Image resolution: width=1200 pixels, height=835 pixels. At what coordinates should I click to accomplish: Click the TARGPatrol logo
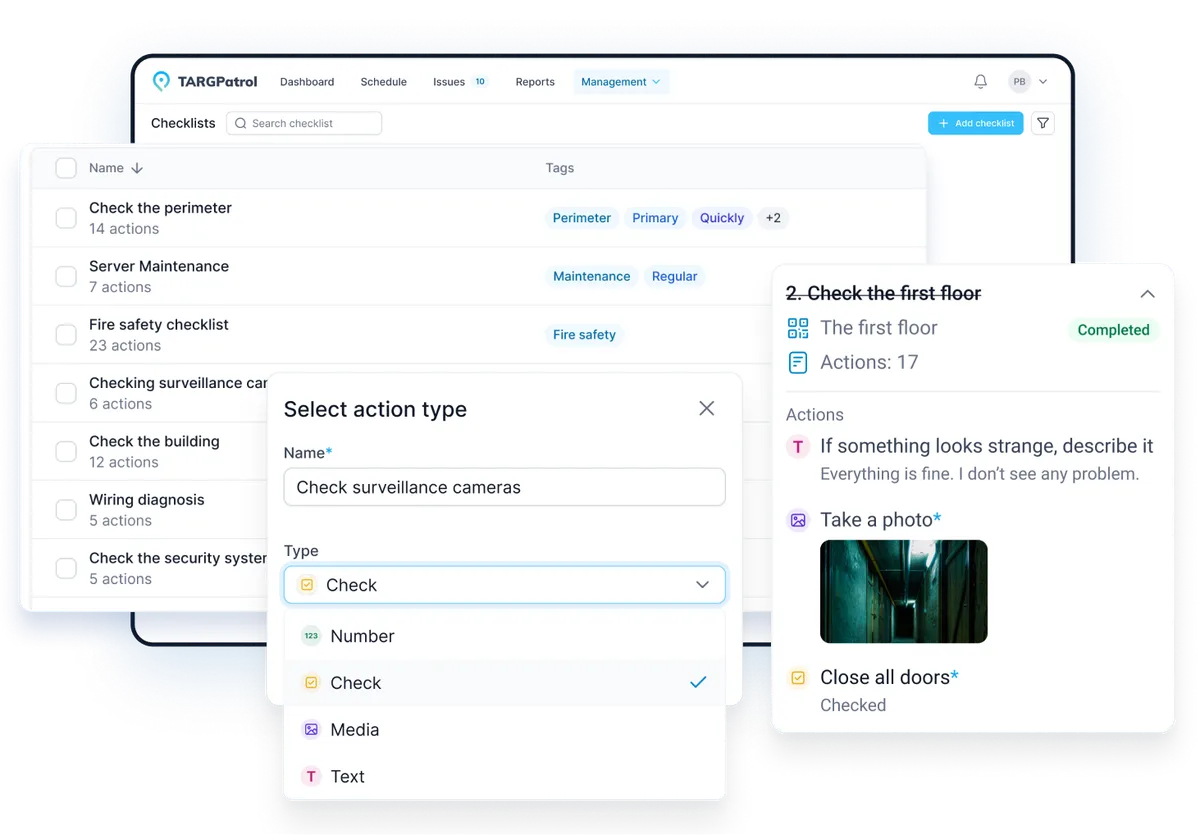(204, 82)
